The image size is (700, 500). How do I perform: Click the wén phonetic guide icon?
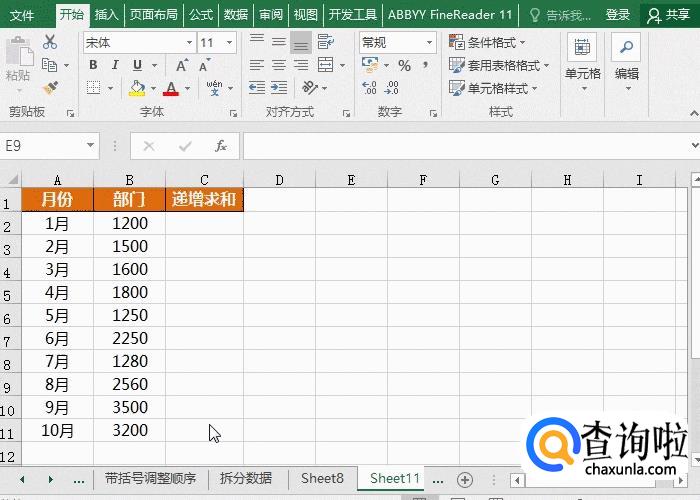point(214,88)
